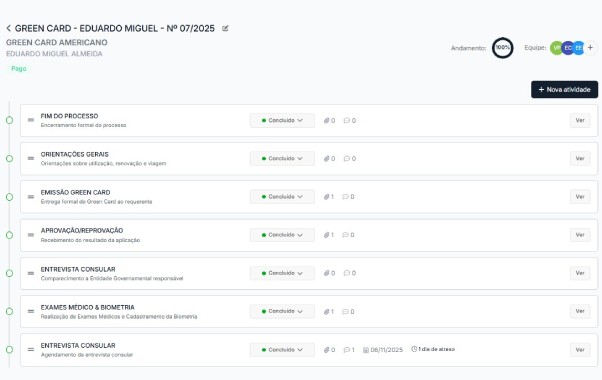Click the EXAMES MÉDICO & BIOMETRIA activity title
Screen dimensions: 602x380
[x=88, y=307]
